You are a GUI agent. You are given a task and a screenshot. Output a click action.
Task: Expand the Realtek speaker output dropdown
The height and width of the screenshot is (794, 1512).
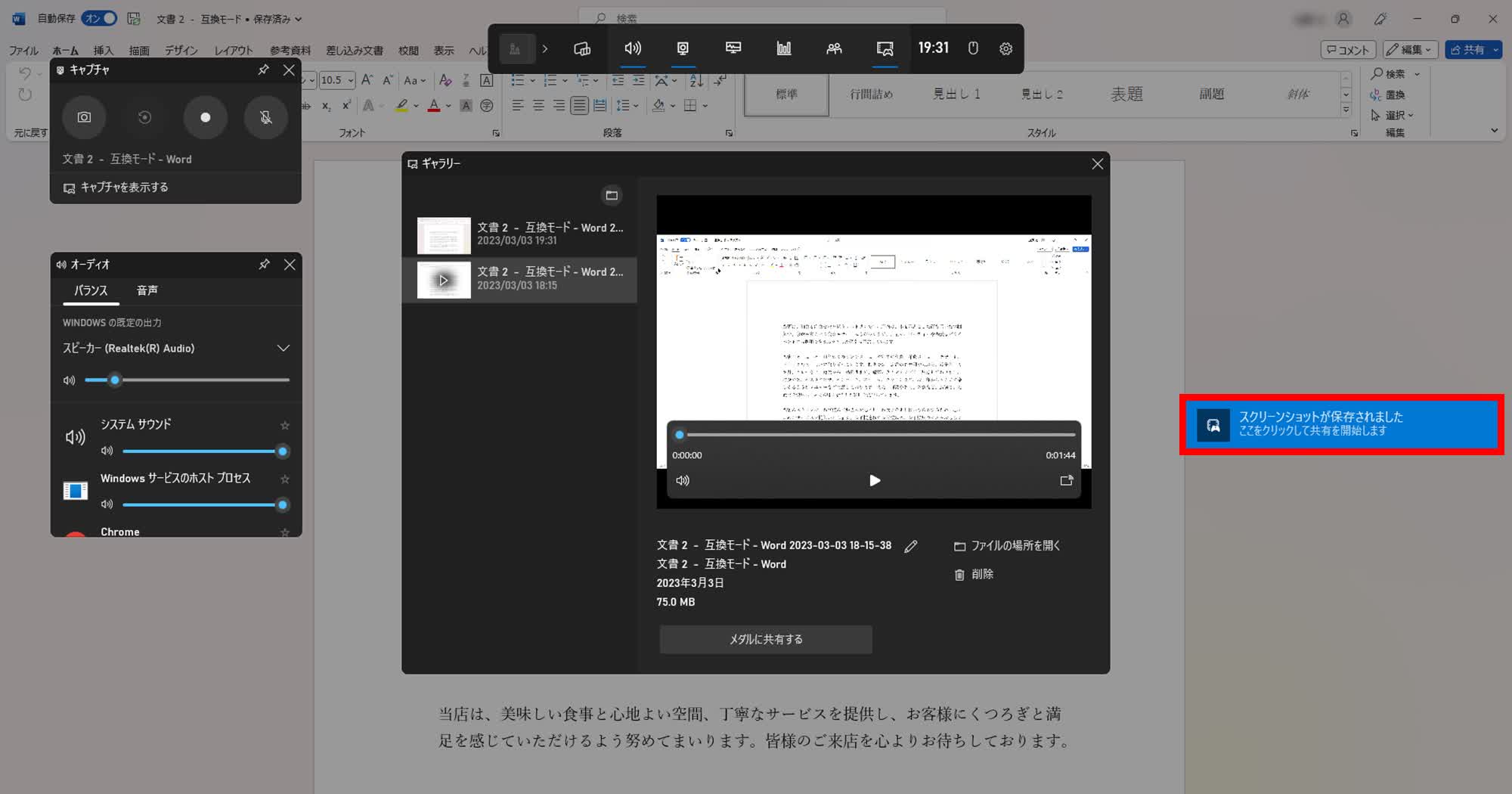coord(283,348)
